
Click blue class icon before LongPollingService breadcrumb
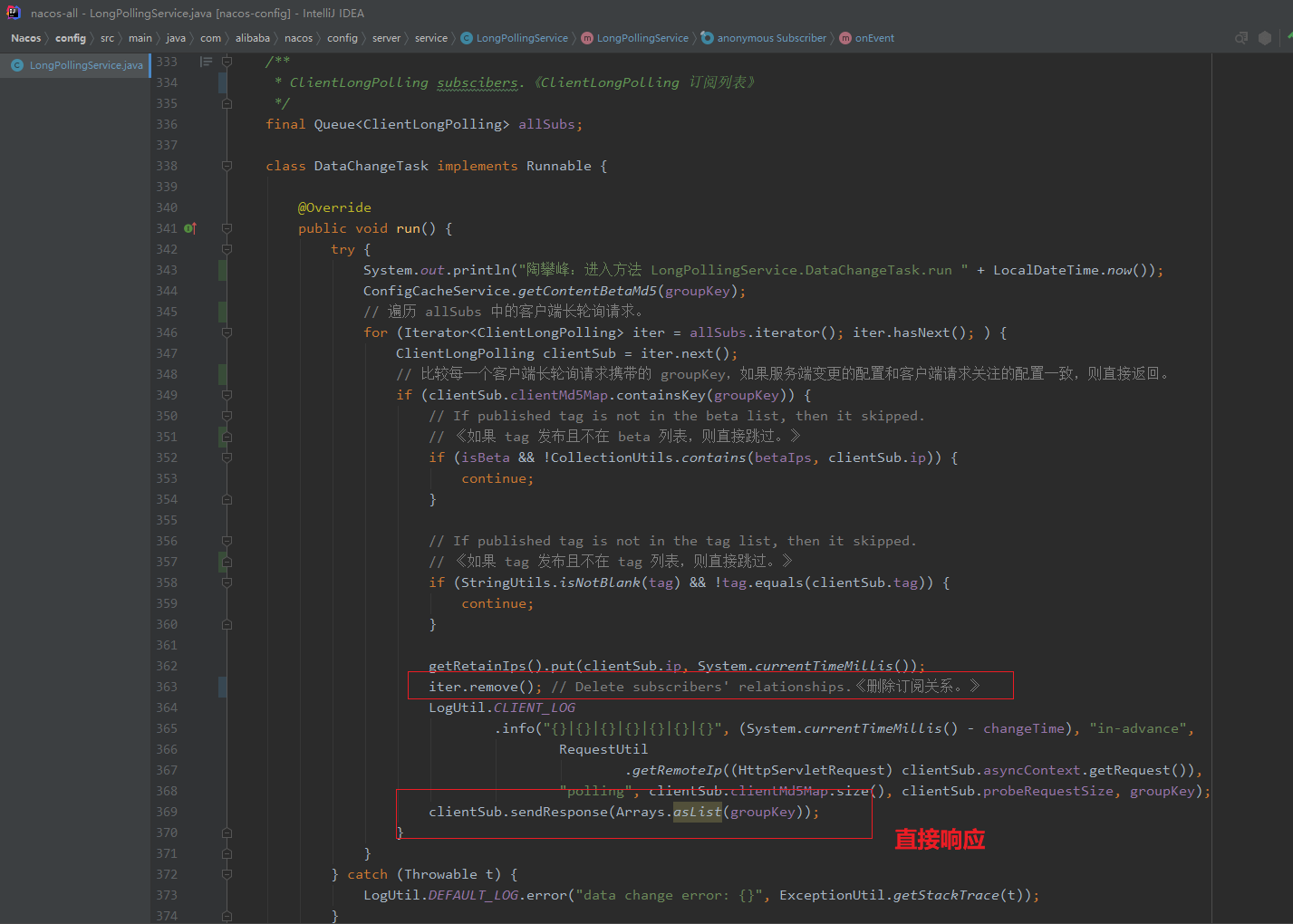pyautogui.click(x=467, y=38)
